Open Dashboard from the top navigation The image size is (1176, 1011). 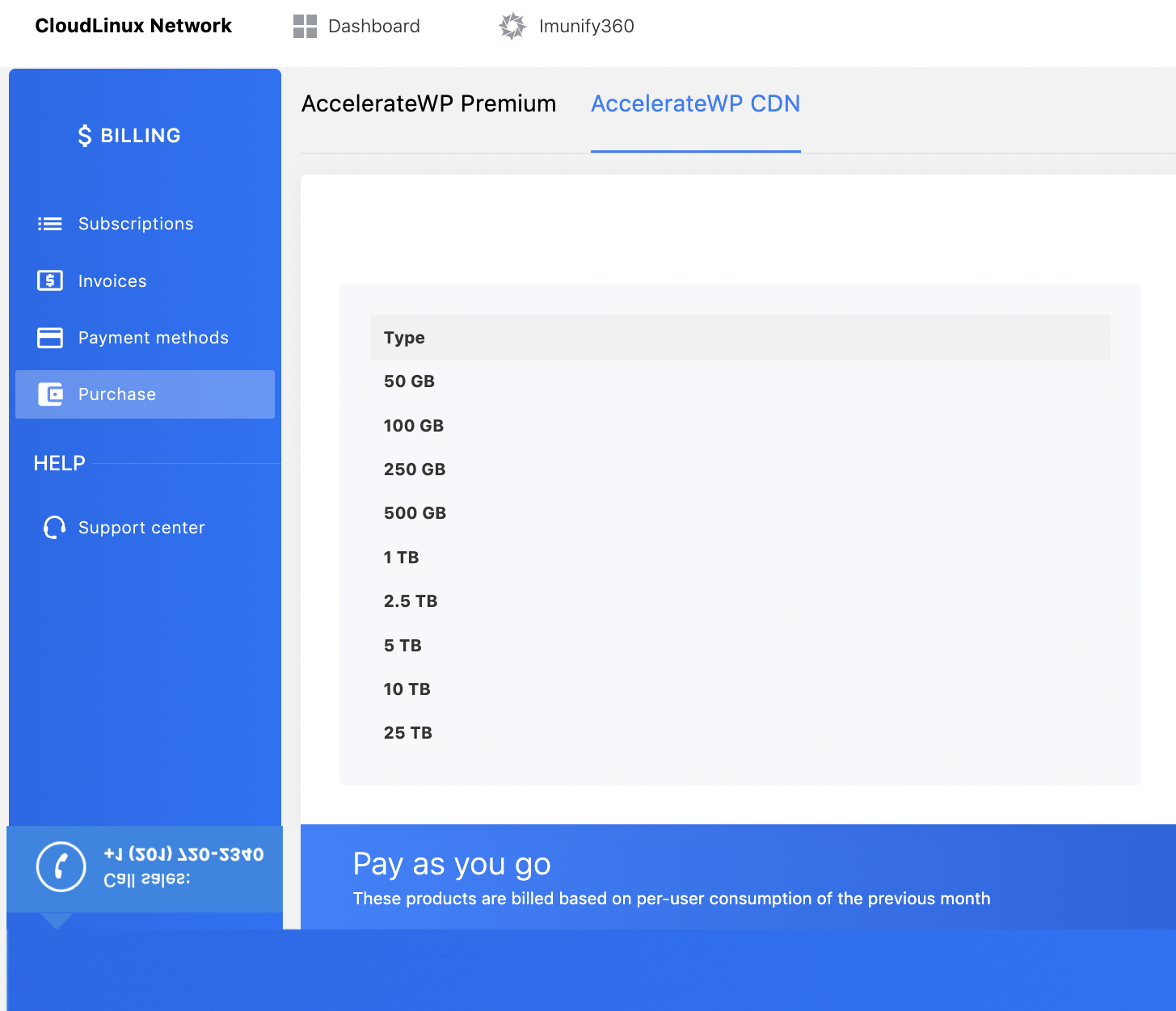373,26
